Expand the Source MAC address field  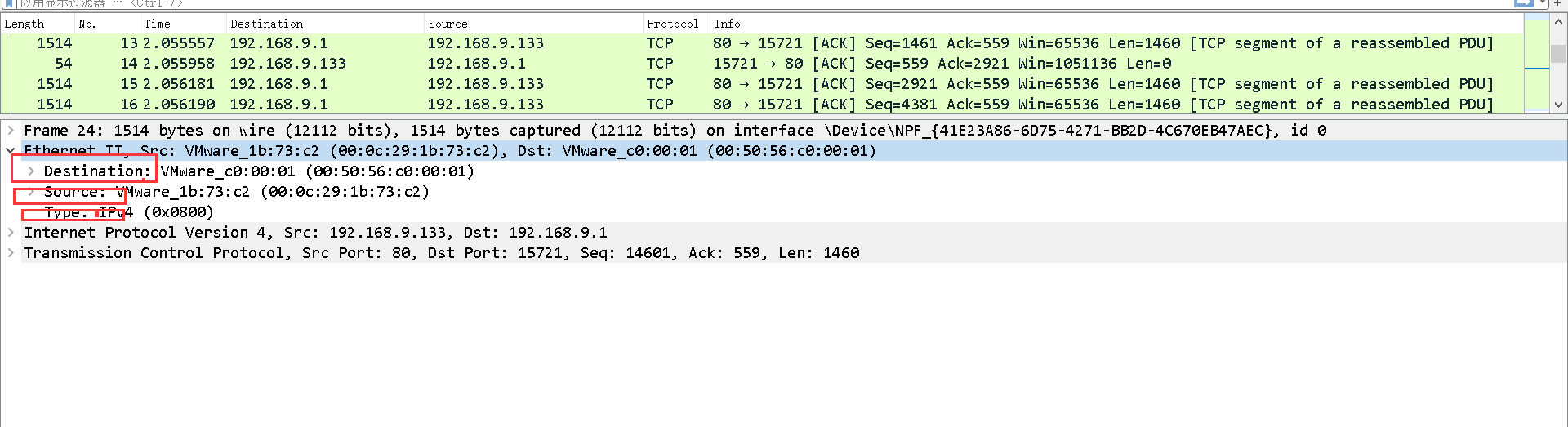pyautogui.click(x=31, y=192)
